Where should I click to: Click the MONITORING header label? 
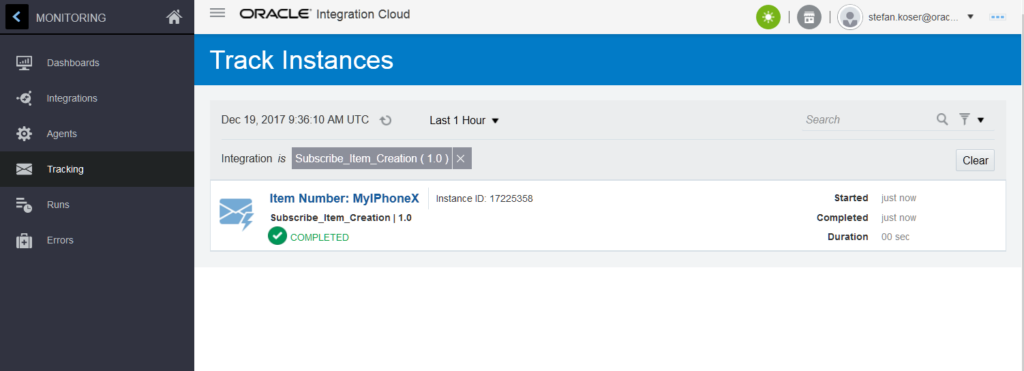point(71,18)
